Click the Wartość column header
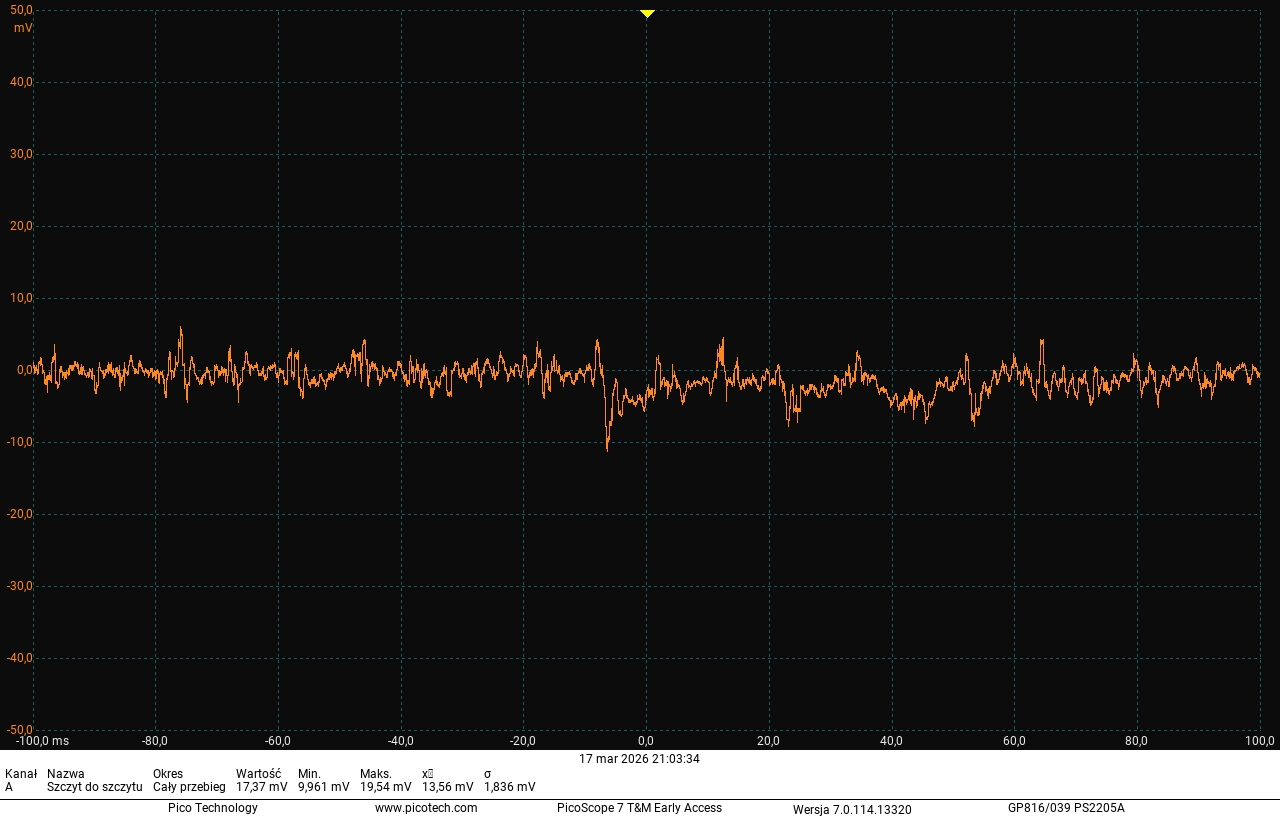This screenshot has height=816, width=1280. click(258, 774)
